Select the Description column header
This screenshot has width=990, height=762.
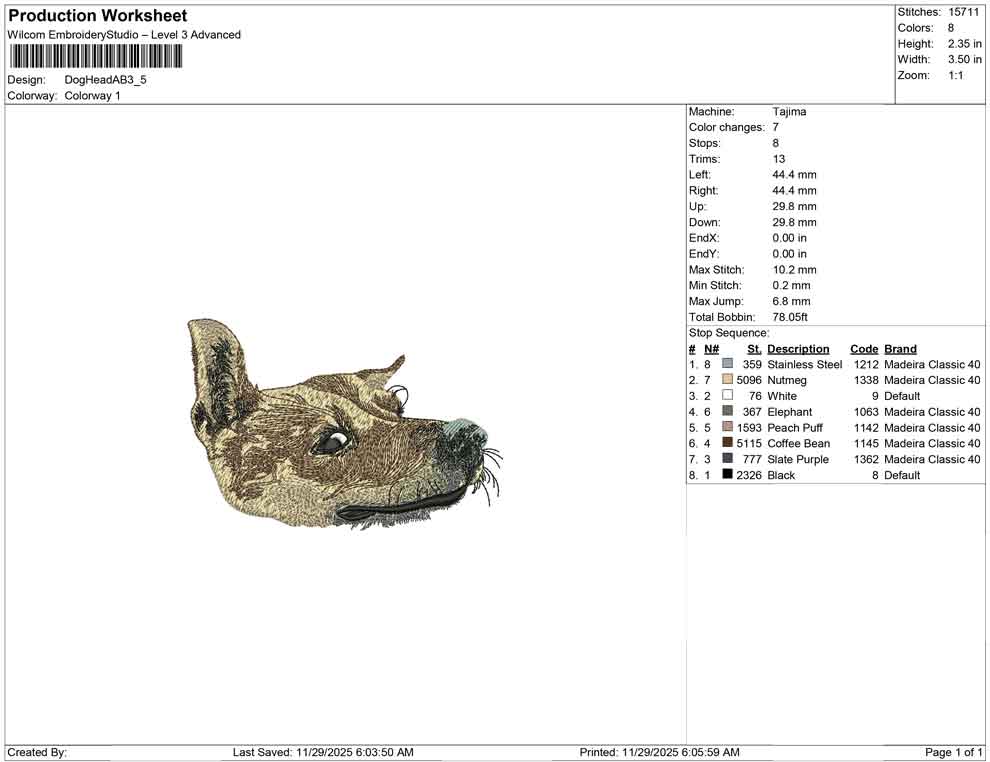click(802, 348)
